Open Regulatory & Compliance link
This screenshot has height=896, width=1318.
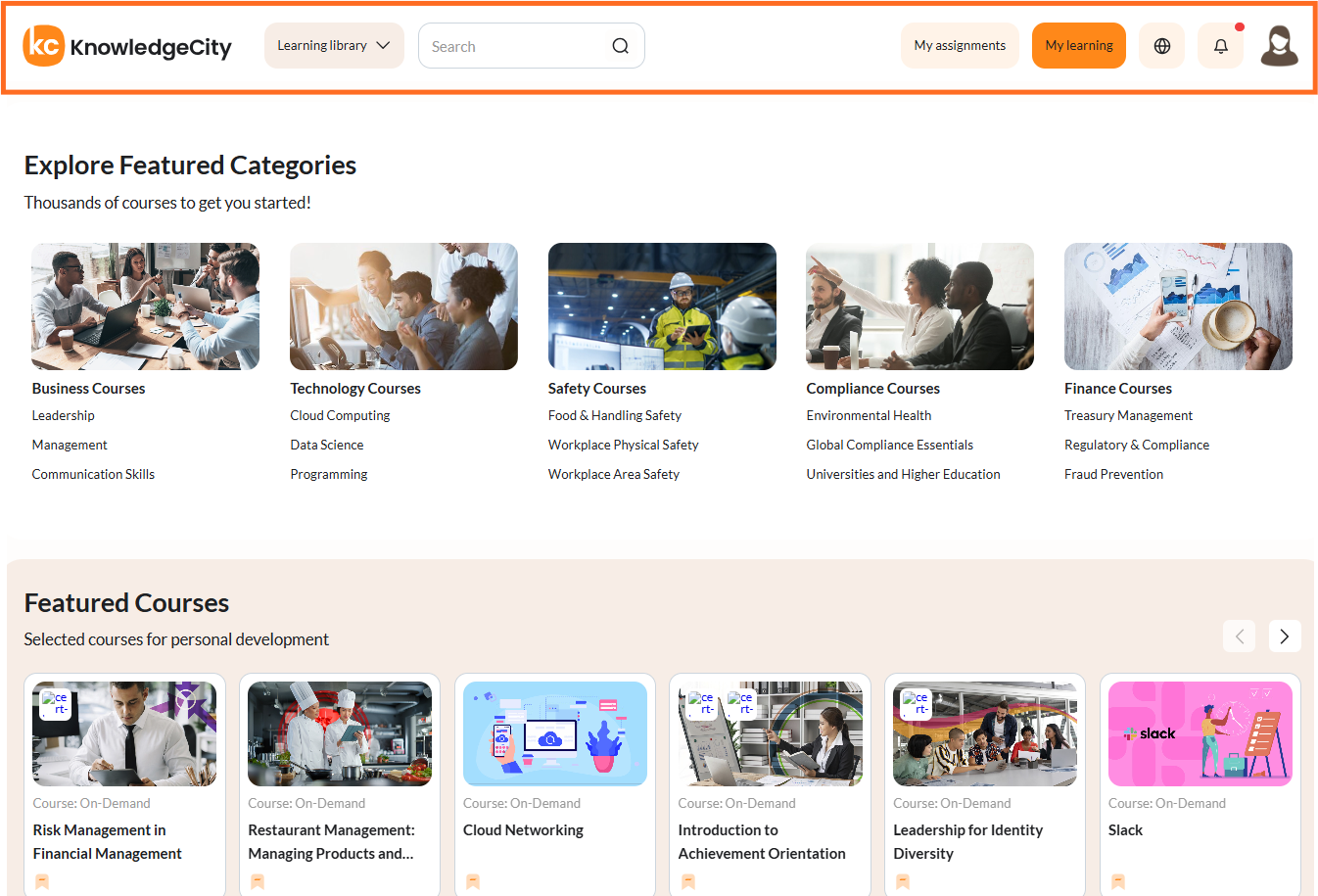pyautogui.click(x=1137, y=445)
